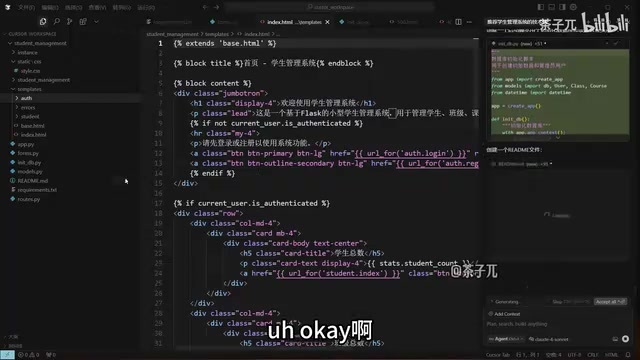Split the editor to the right
Viewport: 640px width, 360px height.
458,22
